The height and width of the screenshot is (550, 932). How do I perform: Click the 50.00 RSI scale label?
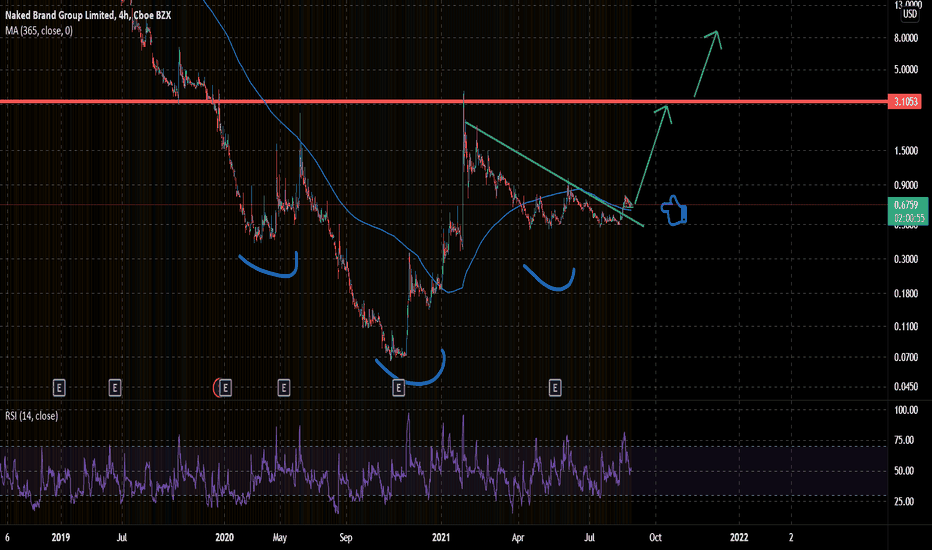tap(904, 471)
